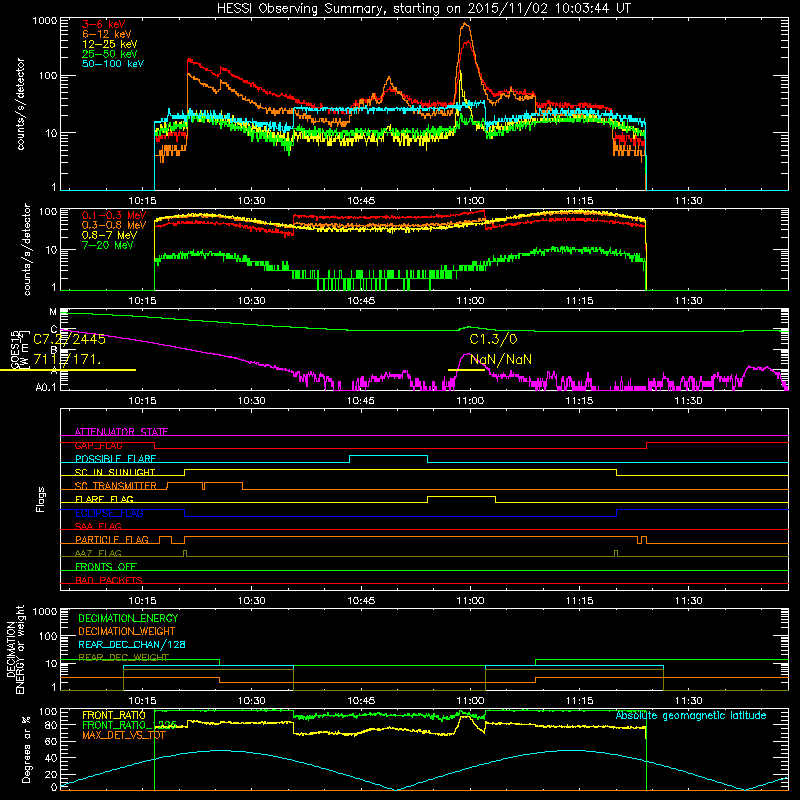This screenshot has height=800, width=800.
Task: Select the FRONTS_OFF flag label
Action: (x=106, y=566)
